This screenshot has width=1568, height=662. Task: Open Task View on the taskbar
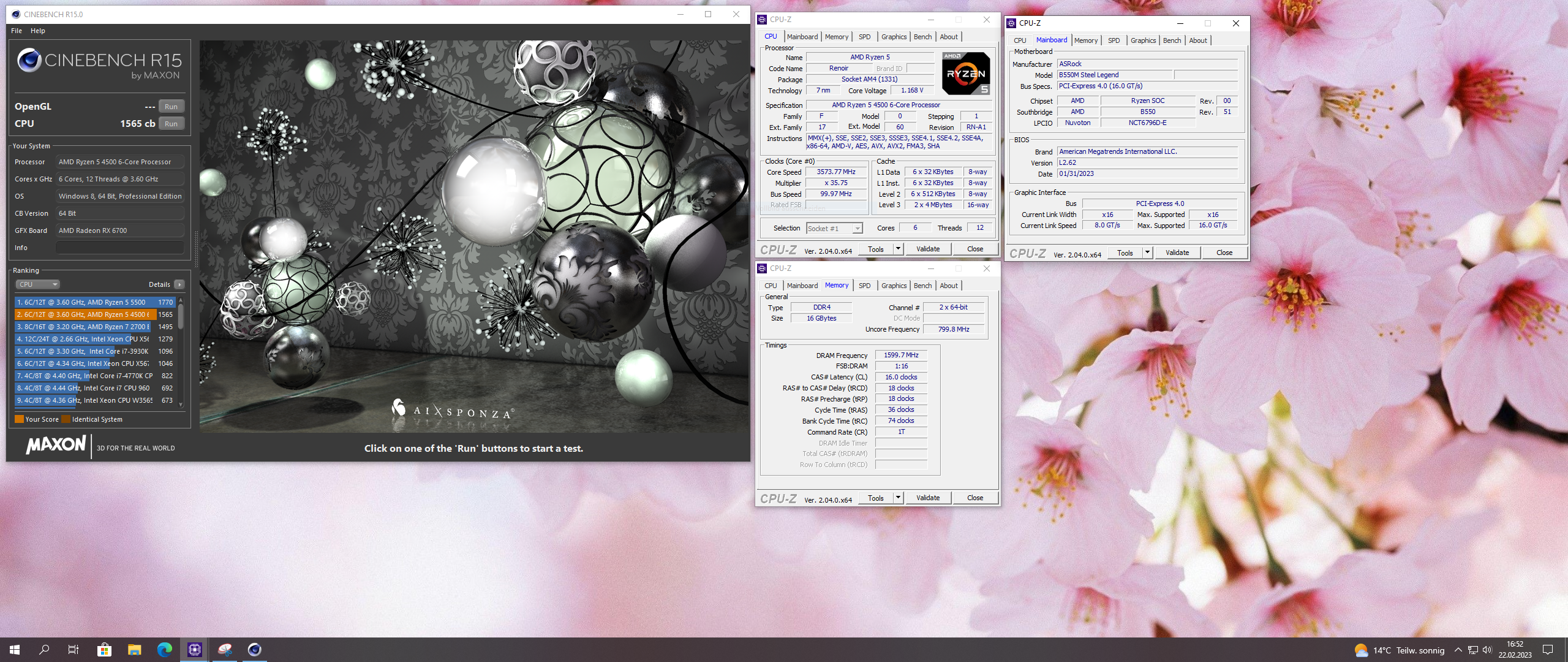(73, 650)
